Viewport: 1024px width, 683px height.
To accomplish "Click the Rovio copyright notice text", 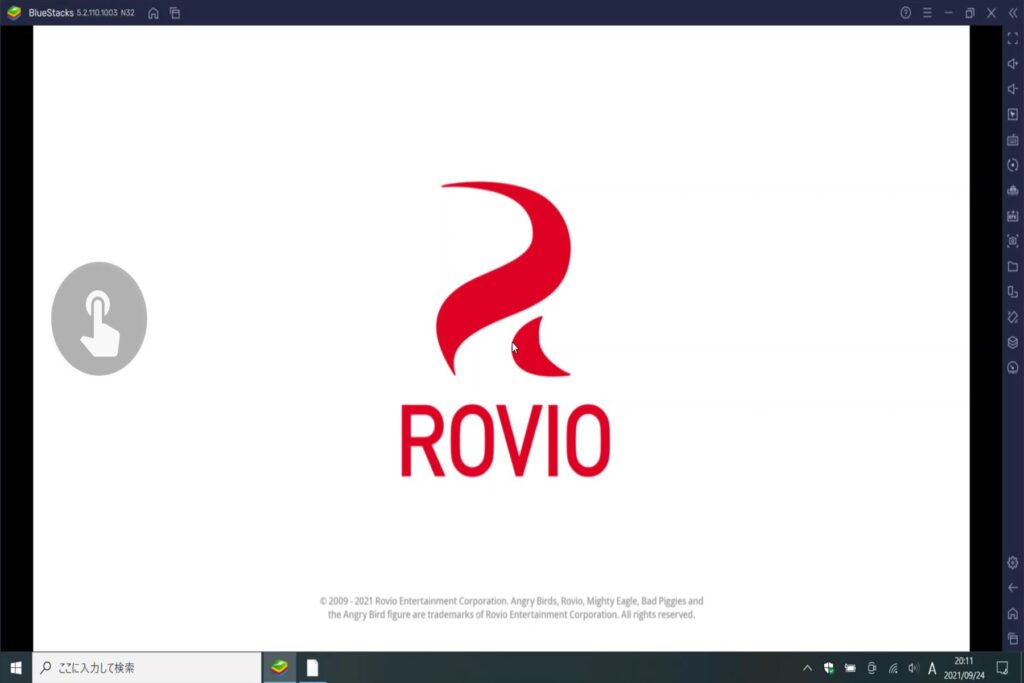I will (x=511, y=607).
